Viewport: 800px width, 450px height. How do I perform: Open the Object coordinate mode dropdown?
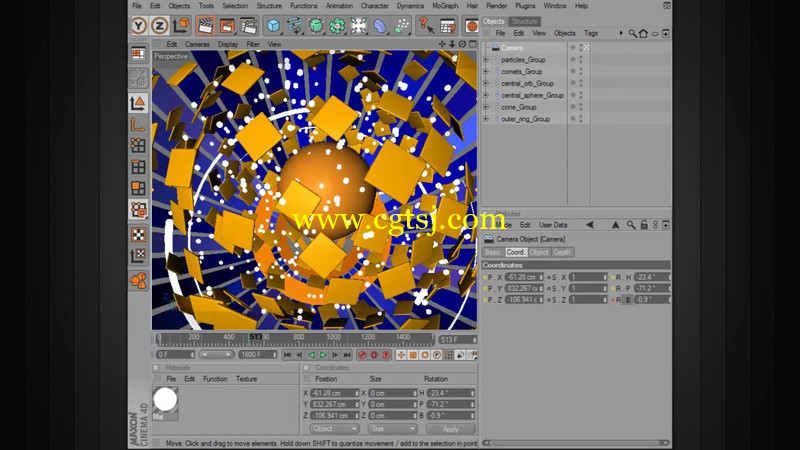334,429
